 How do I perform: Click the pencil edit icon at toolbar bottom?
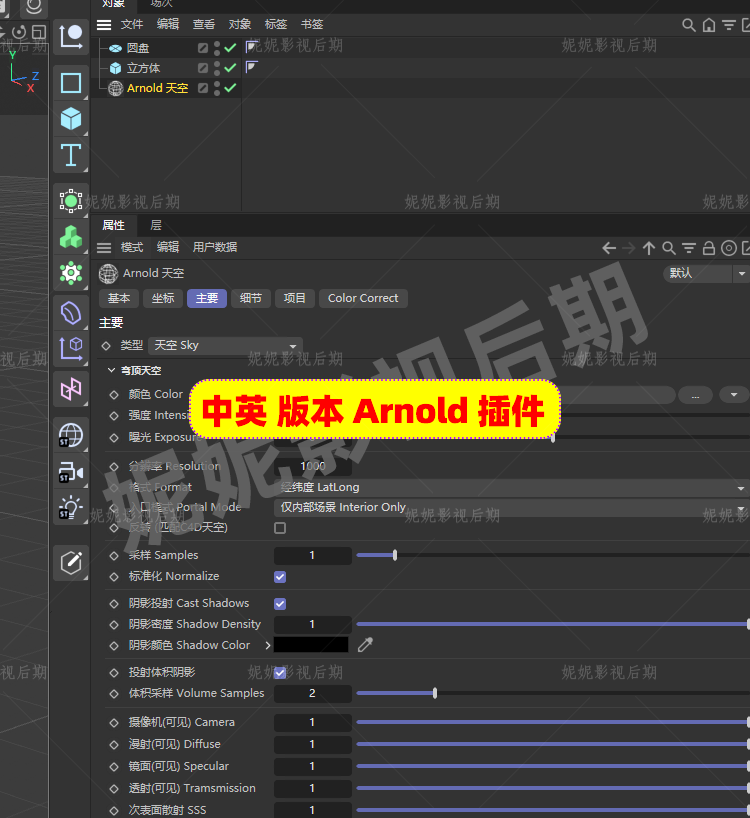(x=71, y=562)
